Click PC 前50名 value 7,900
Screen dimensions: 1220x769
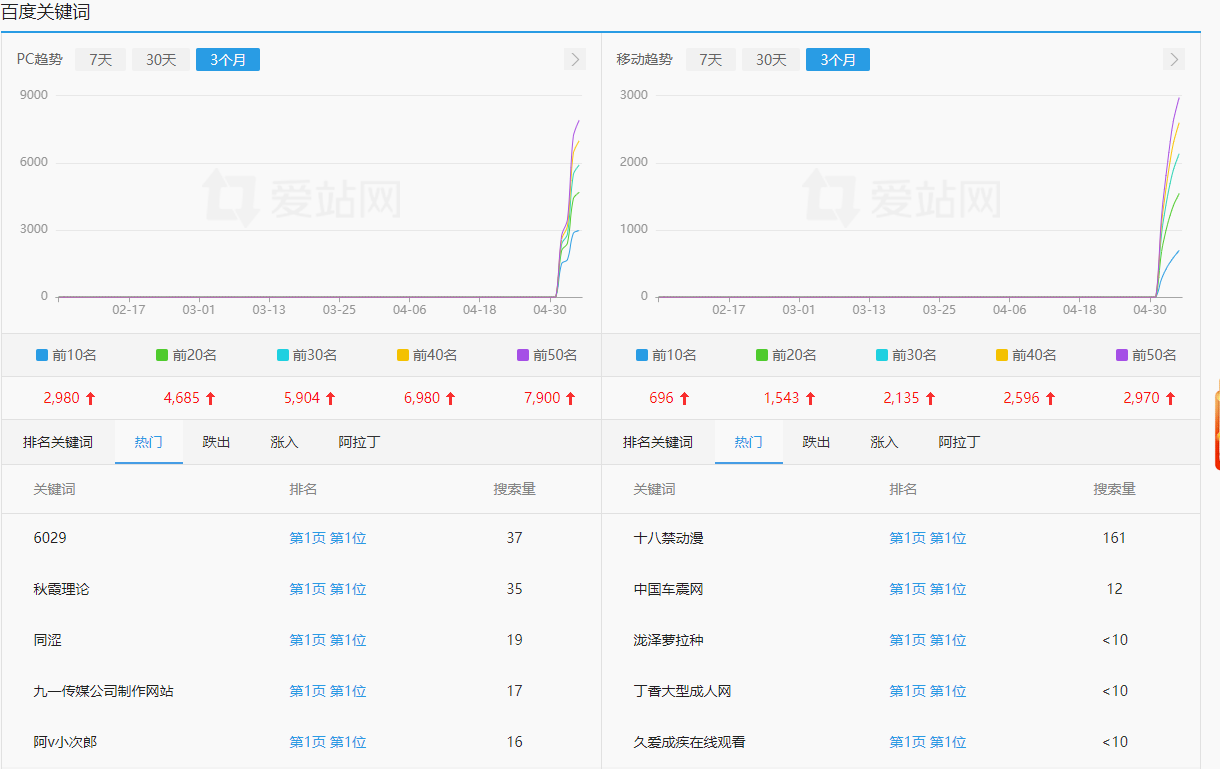coord(542,398)
